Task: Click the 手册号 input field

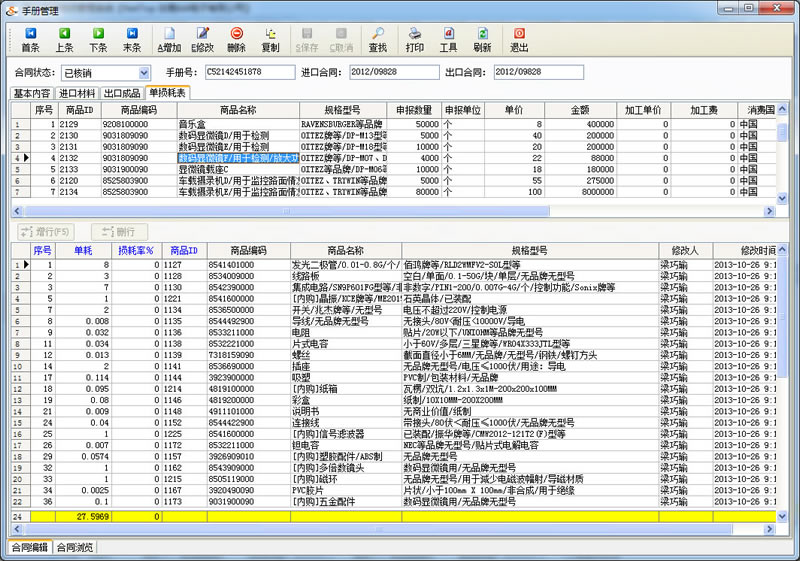Action: click(x=250, y=72)
